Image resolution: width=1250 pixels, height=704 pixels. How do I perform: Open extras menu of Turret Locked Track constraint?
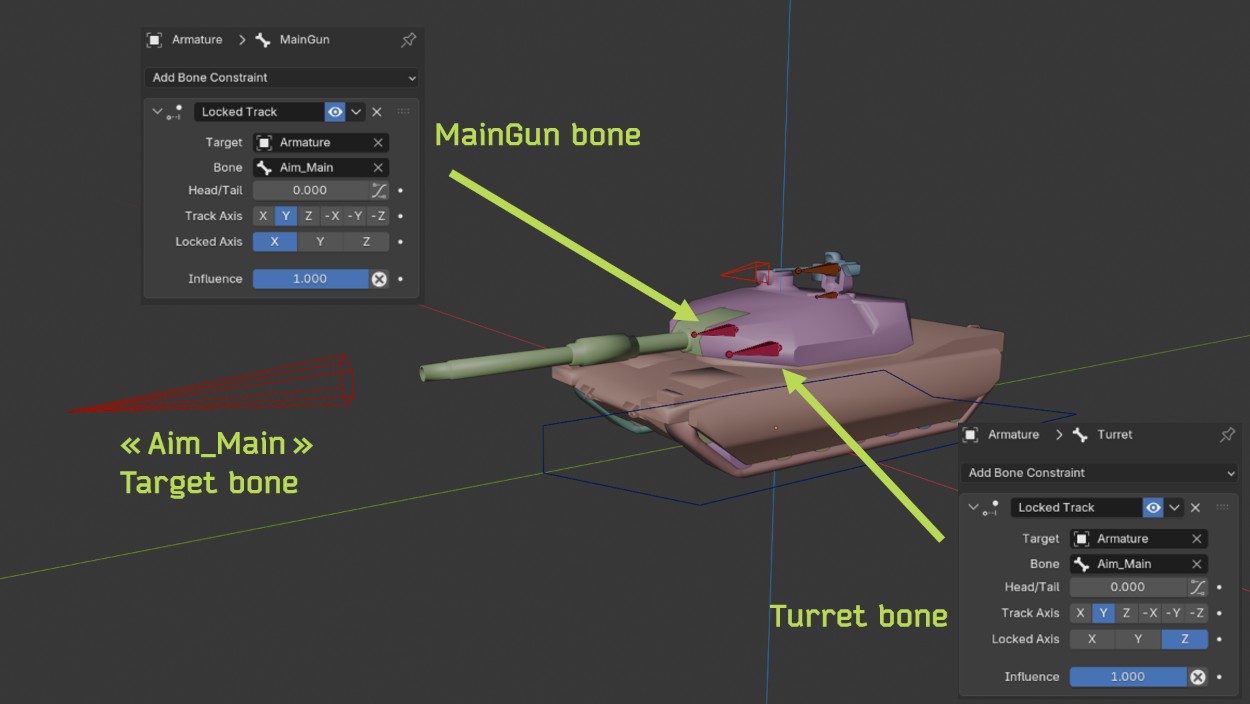tap(1174, 508)
